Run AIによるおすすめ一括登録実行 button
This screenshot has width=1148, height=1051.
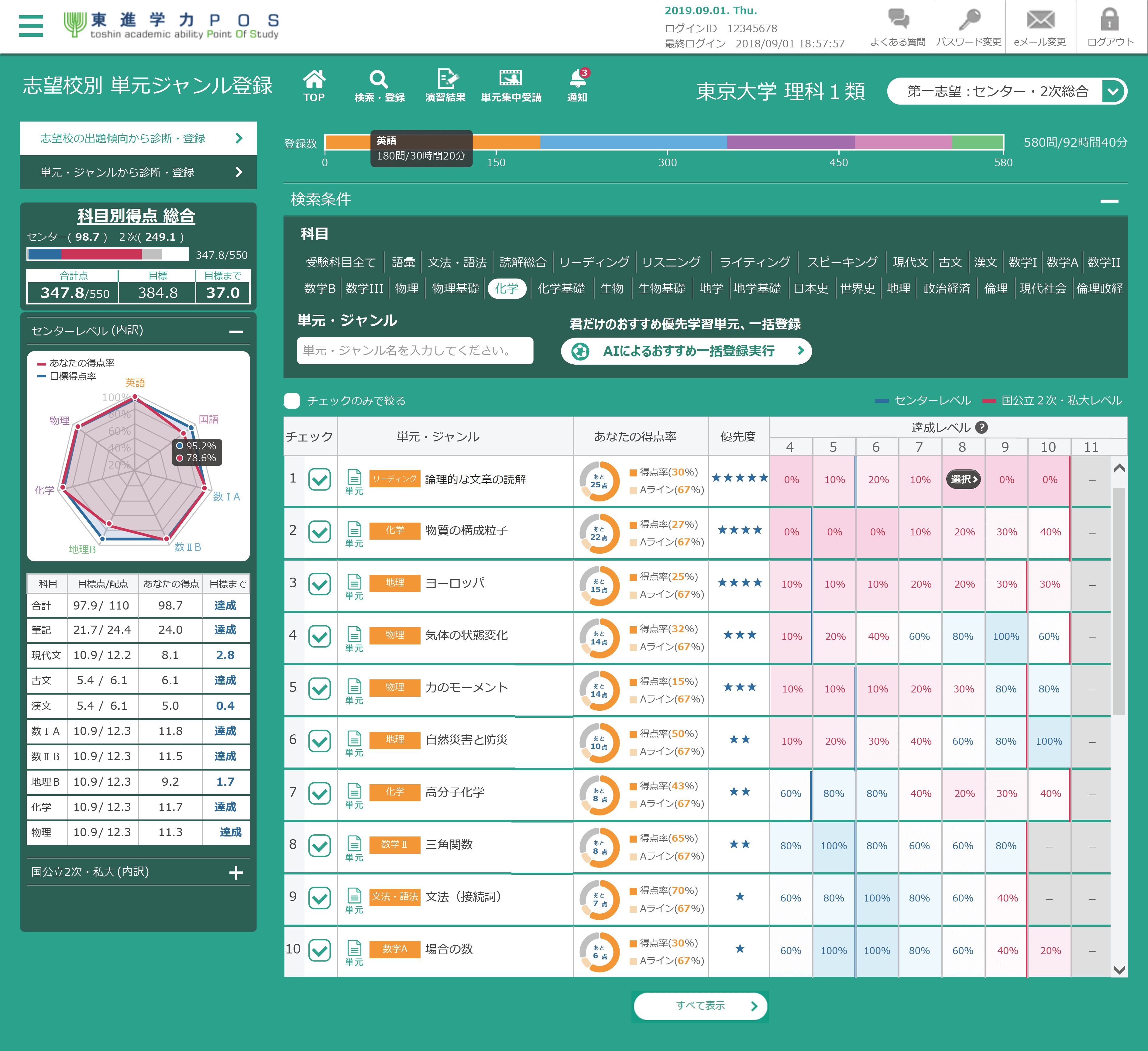686,351
